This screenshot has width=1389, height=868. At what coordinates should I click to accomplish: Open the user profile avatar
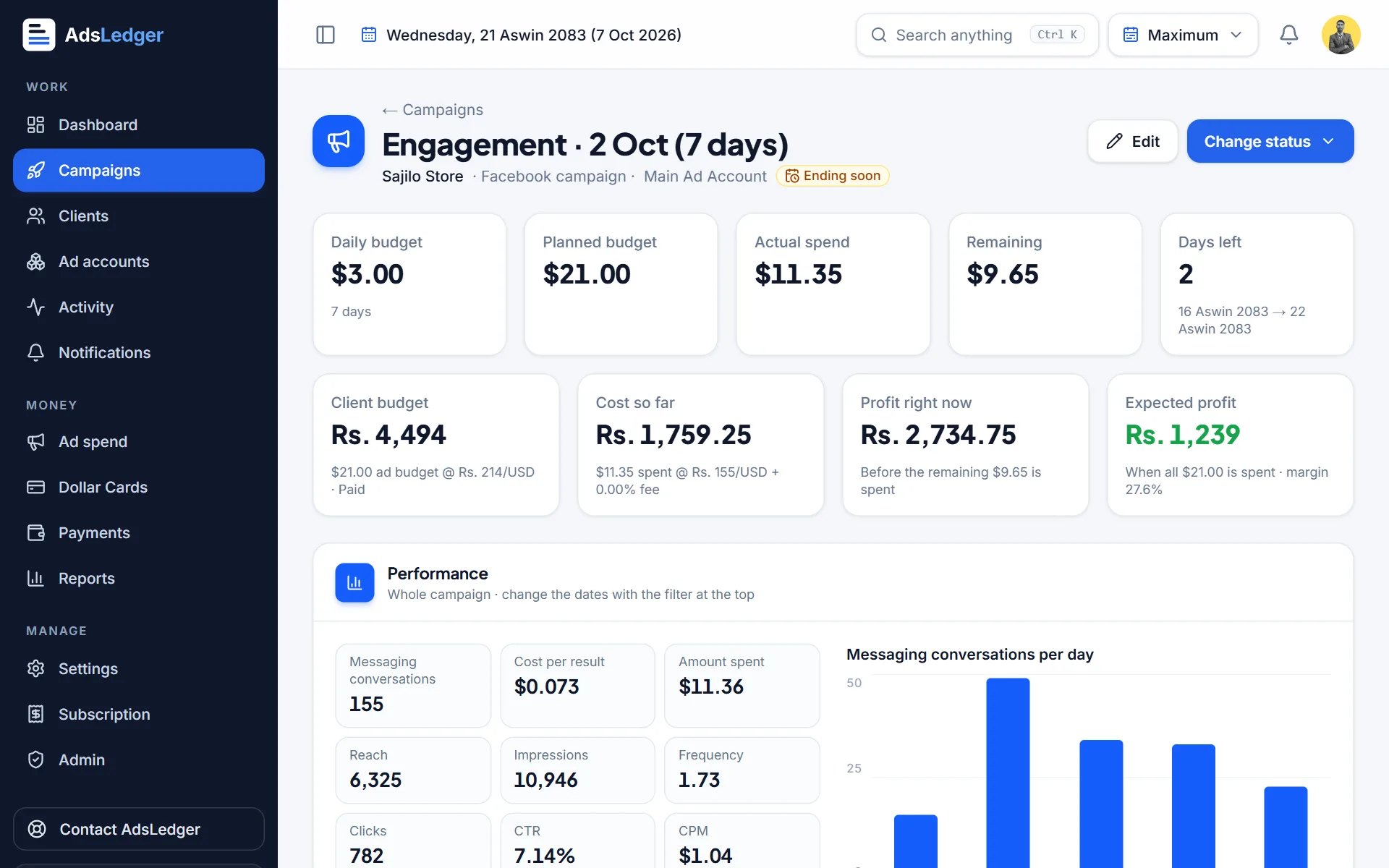coord(1341,35)
